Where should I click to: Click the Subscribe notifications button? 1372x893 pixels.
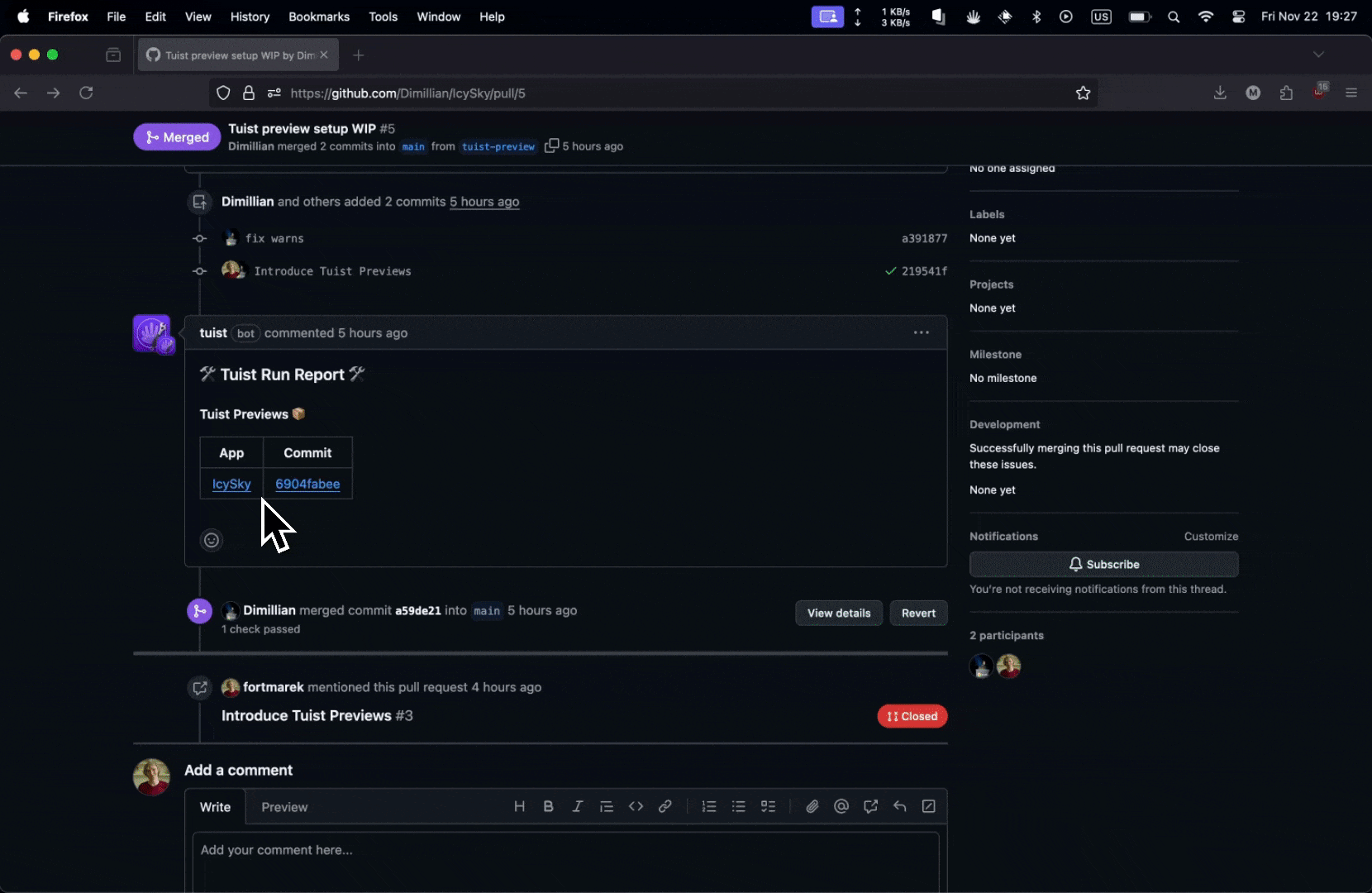[x=1103, y=564]
